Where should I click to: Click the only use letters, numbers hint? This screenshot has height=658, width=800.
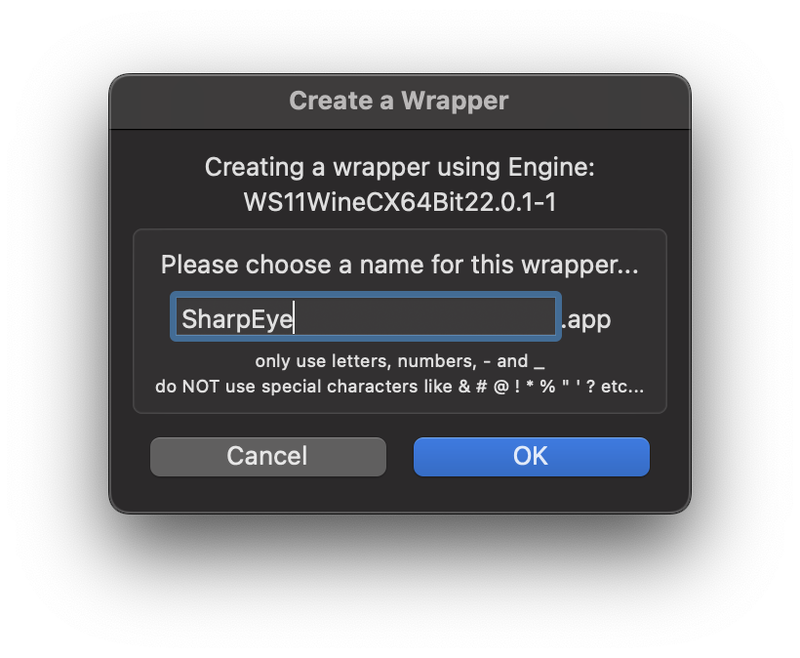399,361
